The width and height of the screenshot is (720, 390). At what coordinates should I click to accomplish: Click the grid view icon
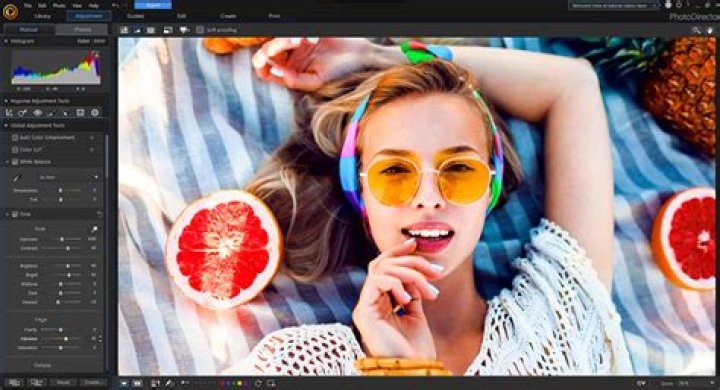coord(151,30)
